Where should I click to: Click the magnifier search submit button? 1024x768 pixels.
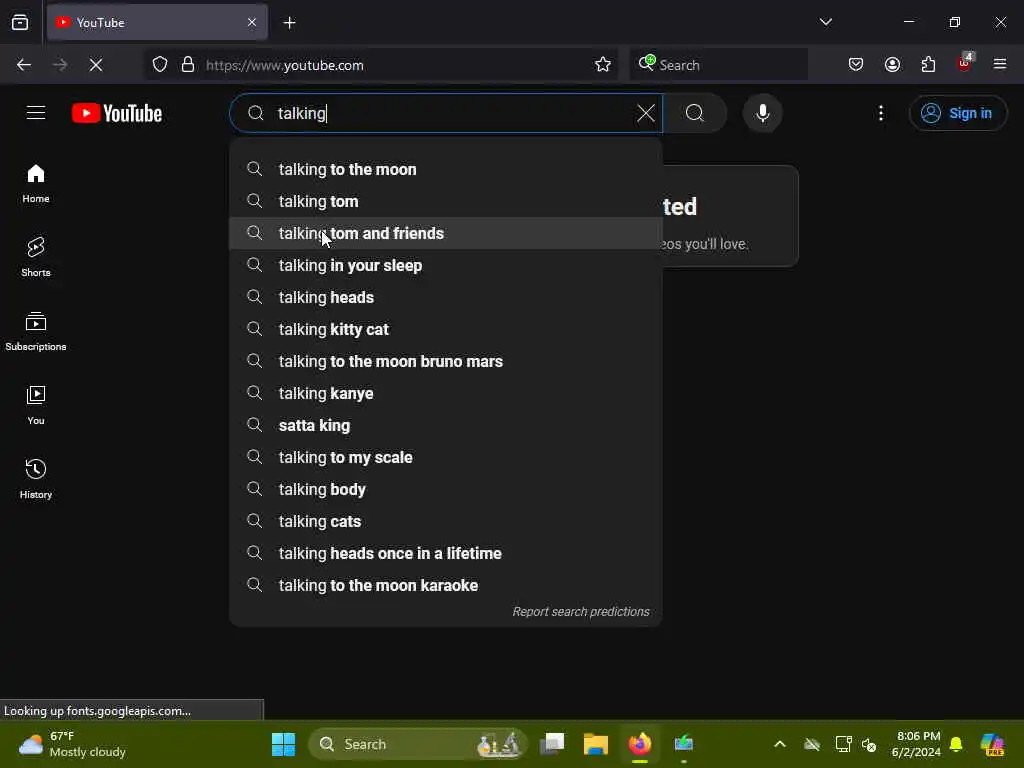pos(695,113)
